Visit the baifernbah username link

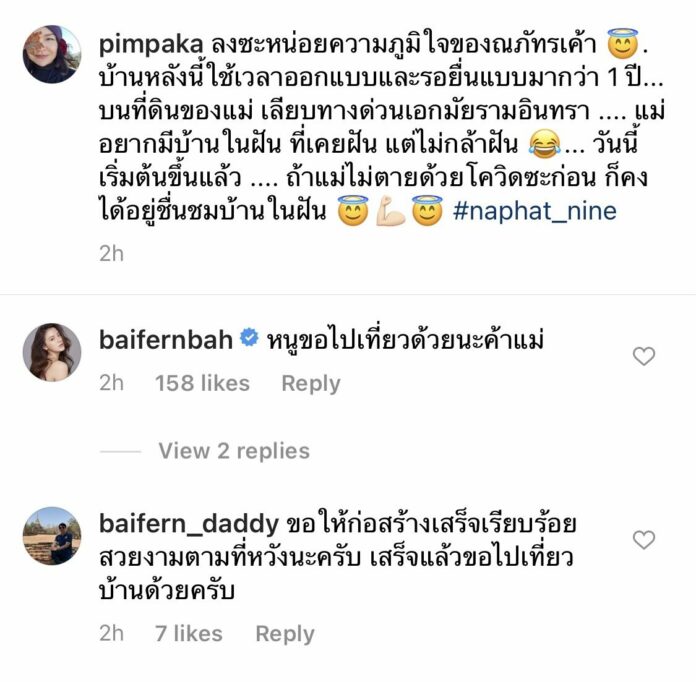(166, 340)
